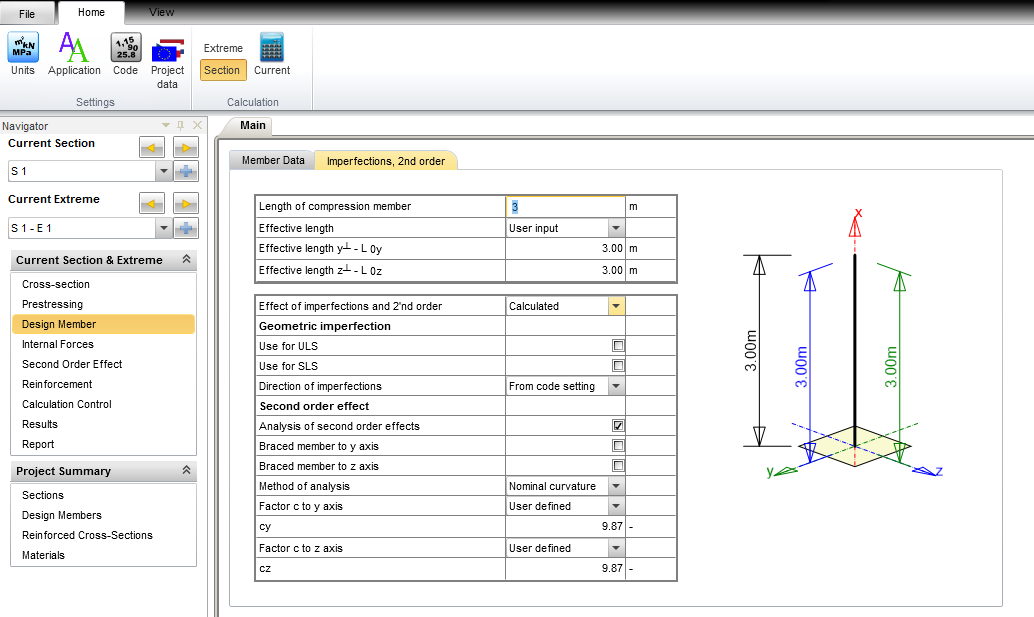The height and width of the screenshot is (617, 1034).
Task: Open the Units settings
Action: click(x=22, y=55)
